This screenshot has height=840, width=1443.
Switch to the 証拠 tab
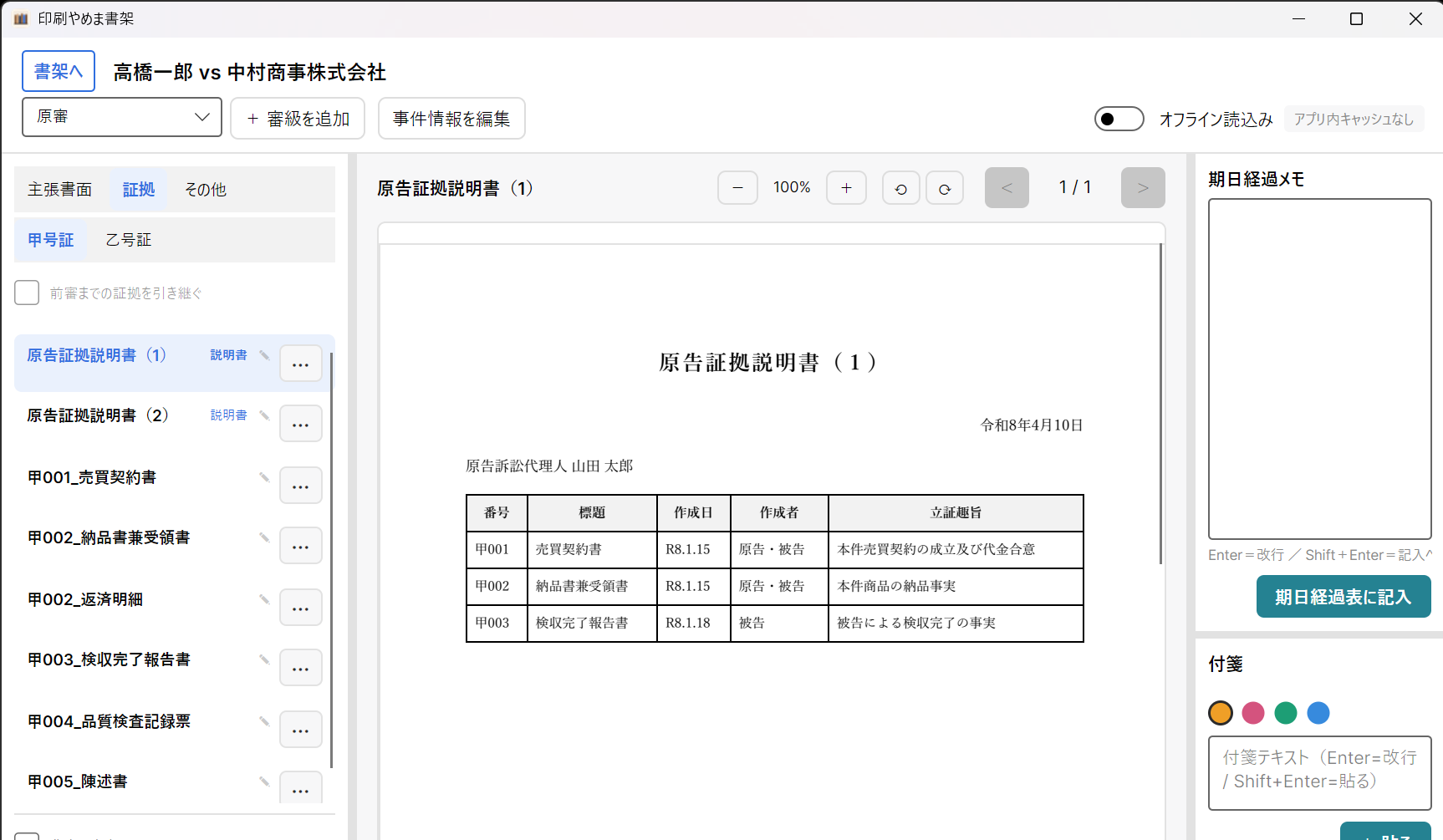(139, 190)
